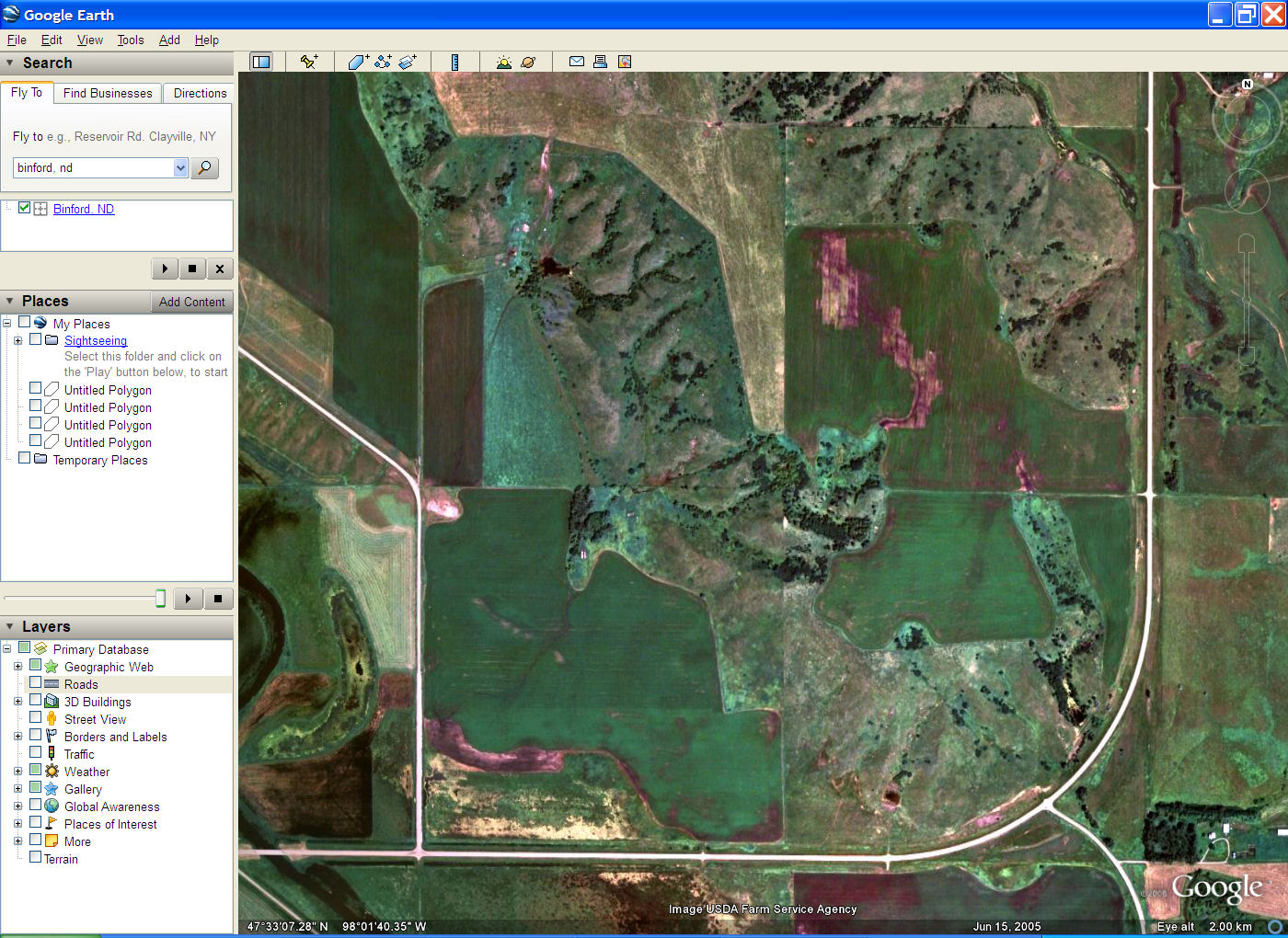Open the Binford, ND result link
Screen dimensions: 1288x938
(84, 209)
